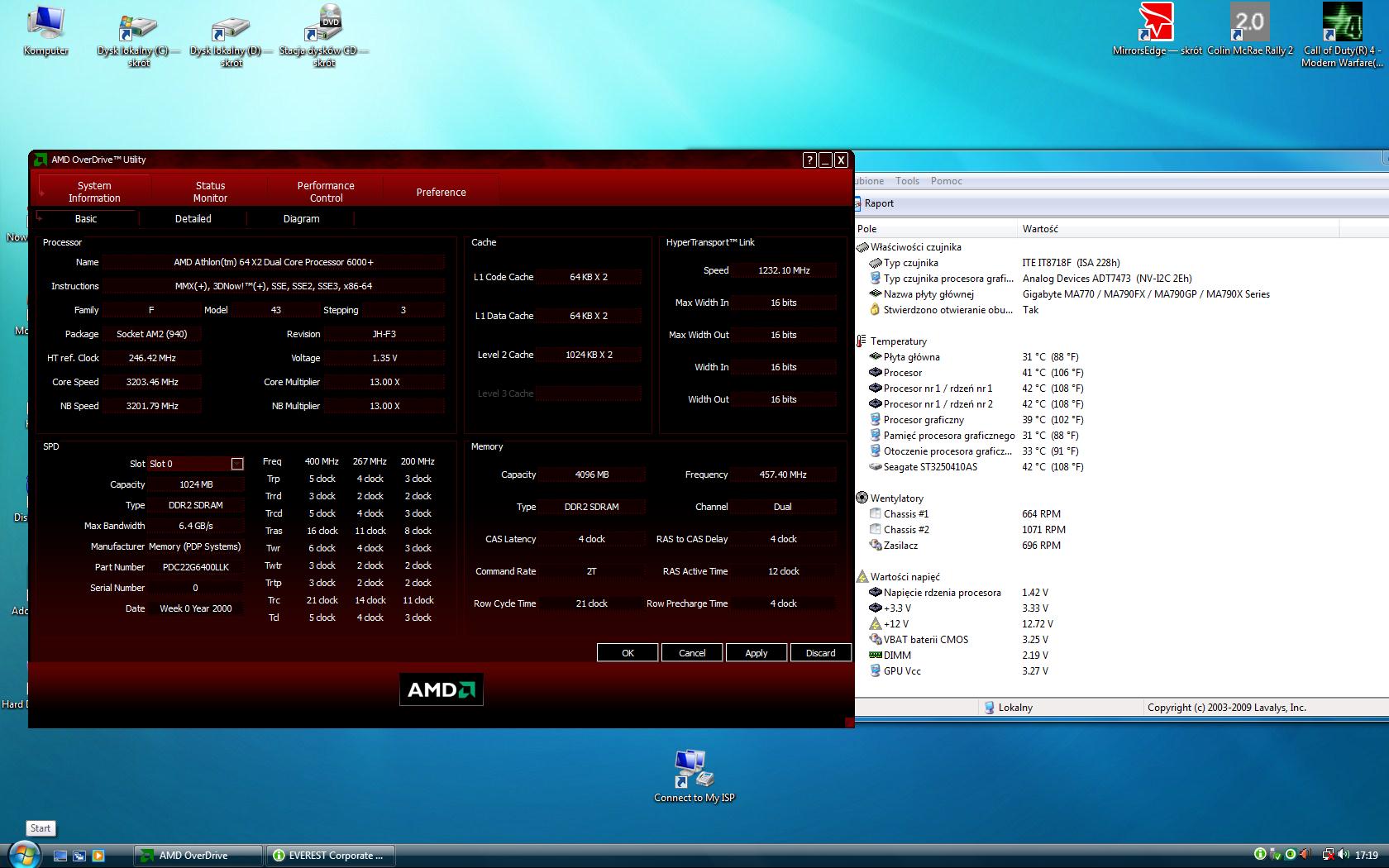Screen dimensions: 1389x868
Task: Click the Cancel button in OverDrive
Action: pyautogui.click(x=692, y=653)
